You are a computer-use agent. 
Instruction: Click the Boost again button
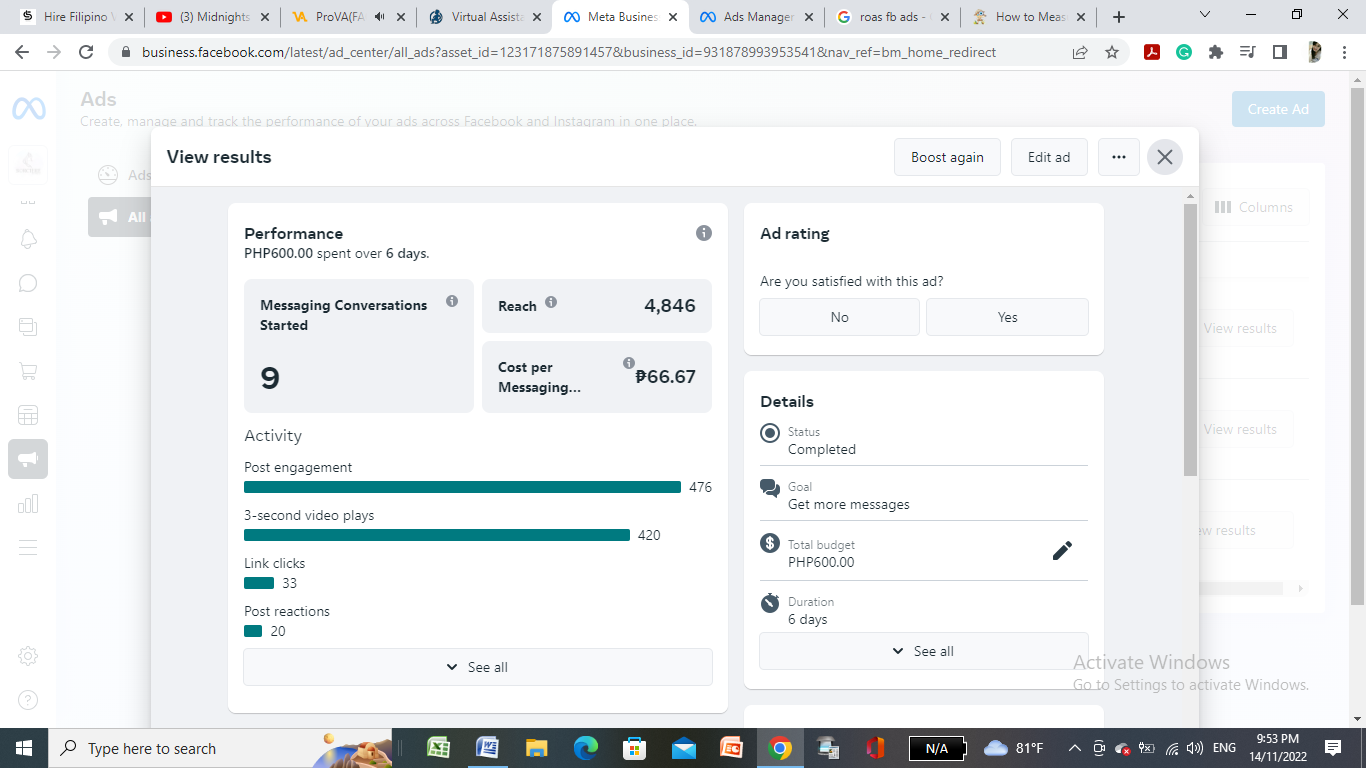pyautogui.click(x=947, y=157)
